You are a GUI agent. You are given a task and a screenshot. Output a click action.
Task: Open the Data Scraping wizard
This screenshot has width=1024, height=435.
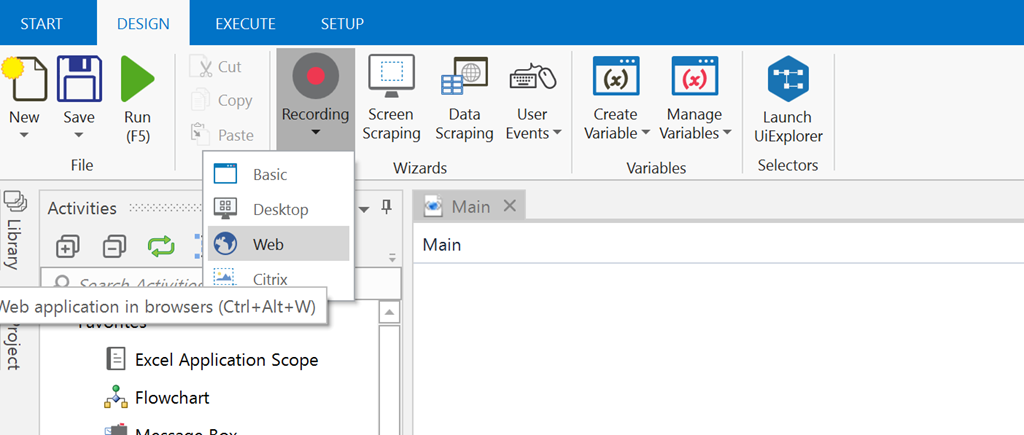tap(464, 98)
